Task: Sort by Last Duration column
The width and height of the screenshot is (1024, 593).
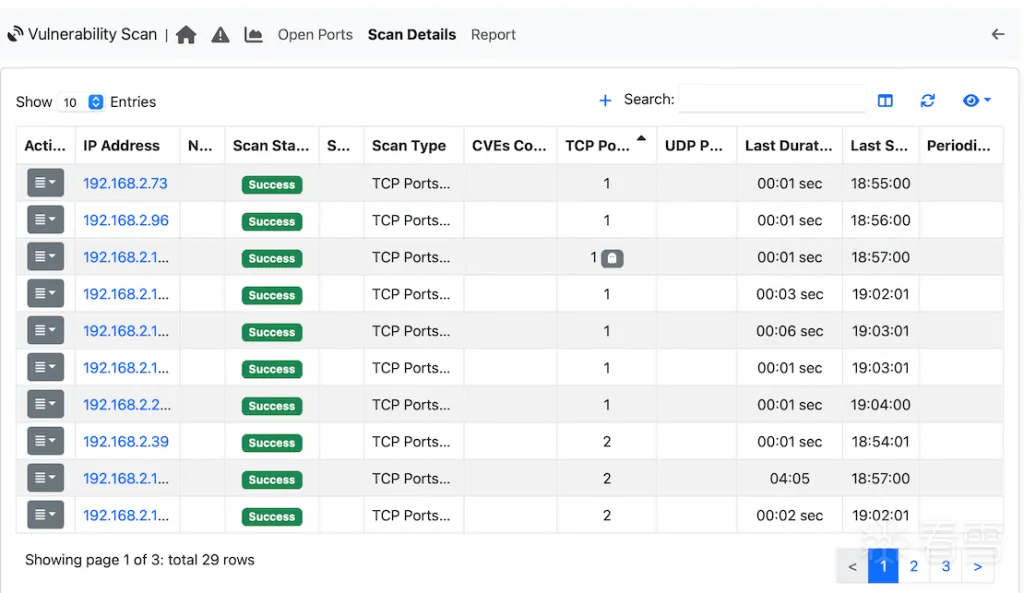Action: point(788,146)
